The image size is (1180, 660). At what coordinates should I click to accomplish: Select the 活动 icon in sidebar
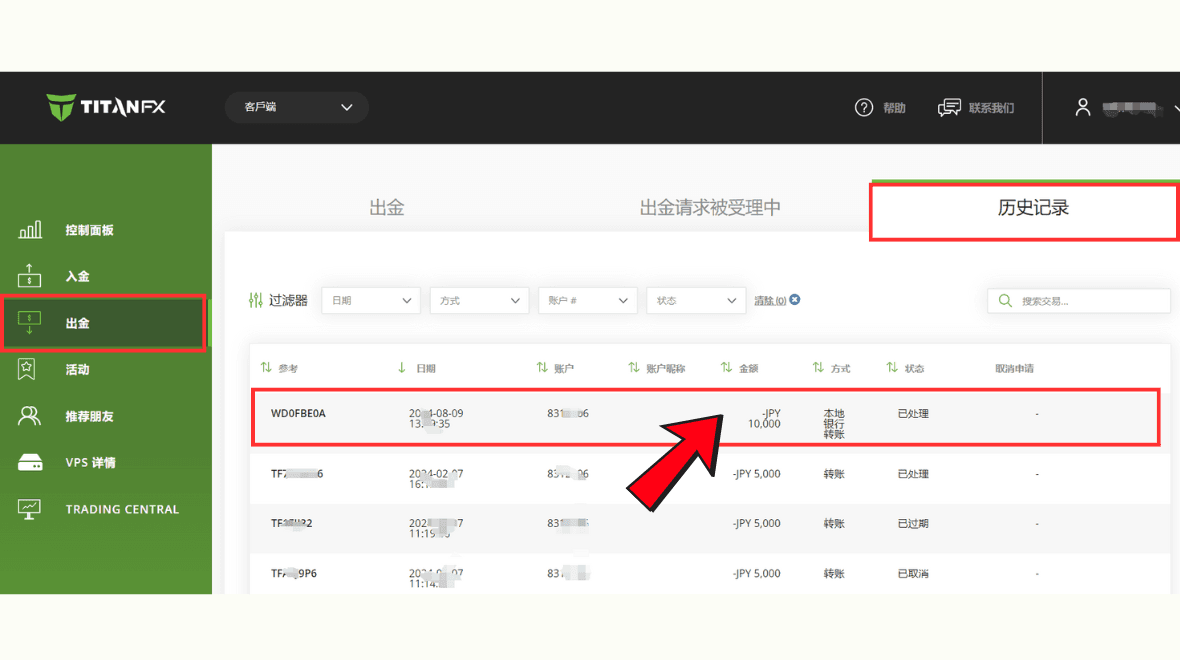click(28, 369)
